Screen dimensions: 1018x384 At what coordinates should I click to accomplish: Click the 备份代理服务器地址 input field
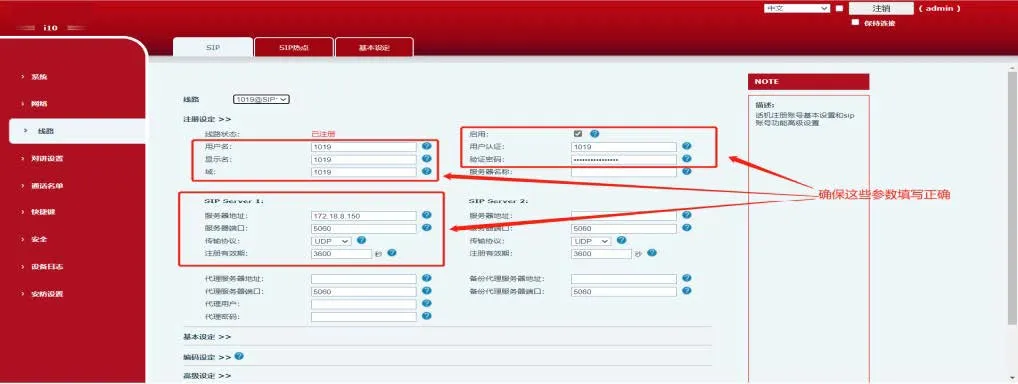tap(624, 279)
